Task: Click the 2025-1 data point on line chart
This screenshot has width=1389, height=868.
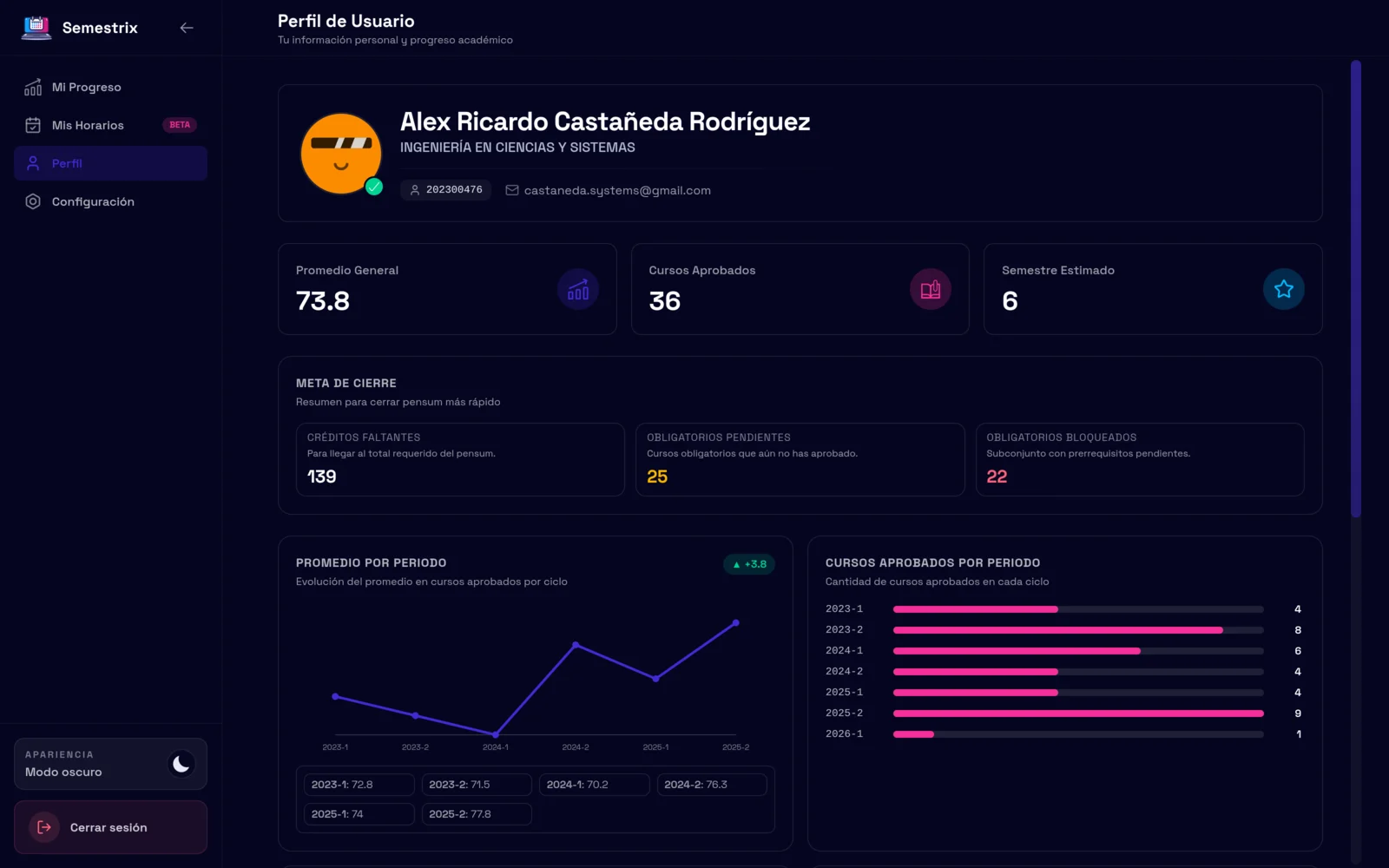Action: pos(655,679)
